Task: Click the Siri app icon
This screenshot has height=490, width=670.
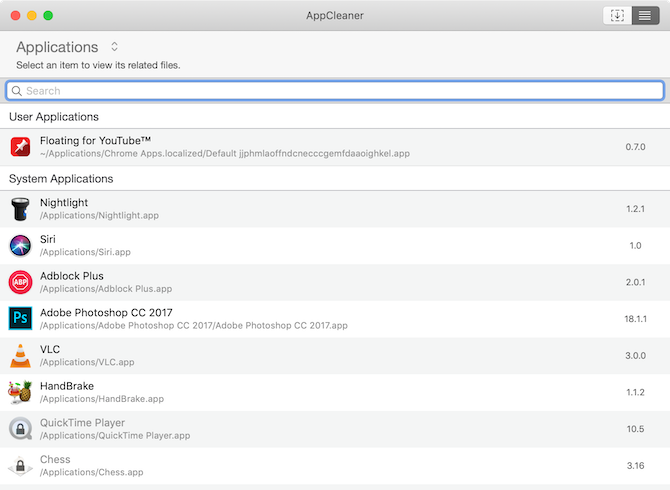Action: pyautogui.click(x=21, y=245)
